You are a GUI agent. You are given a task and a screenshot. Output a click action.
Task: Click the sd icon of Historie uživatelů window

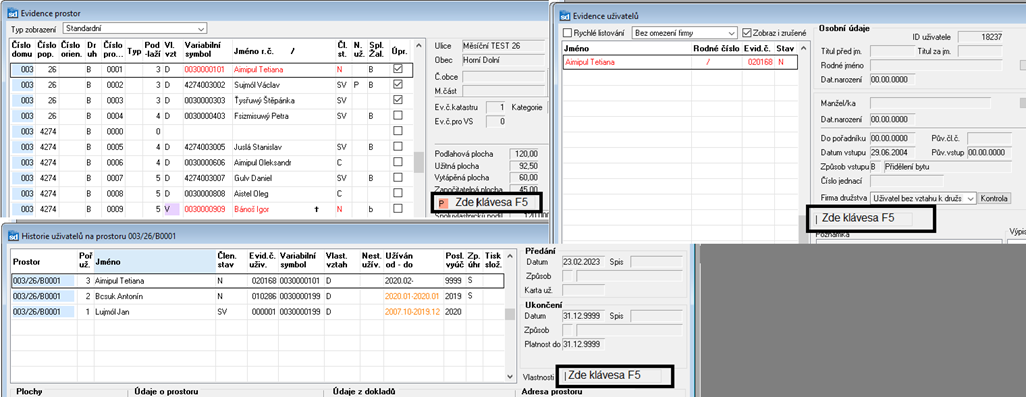pyautogui.click(x=13, y=235)
